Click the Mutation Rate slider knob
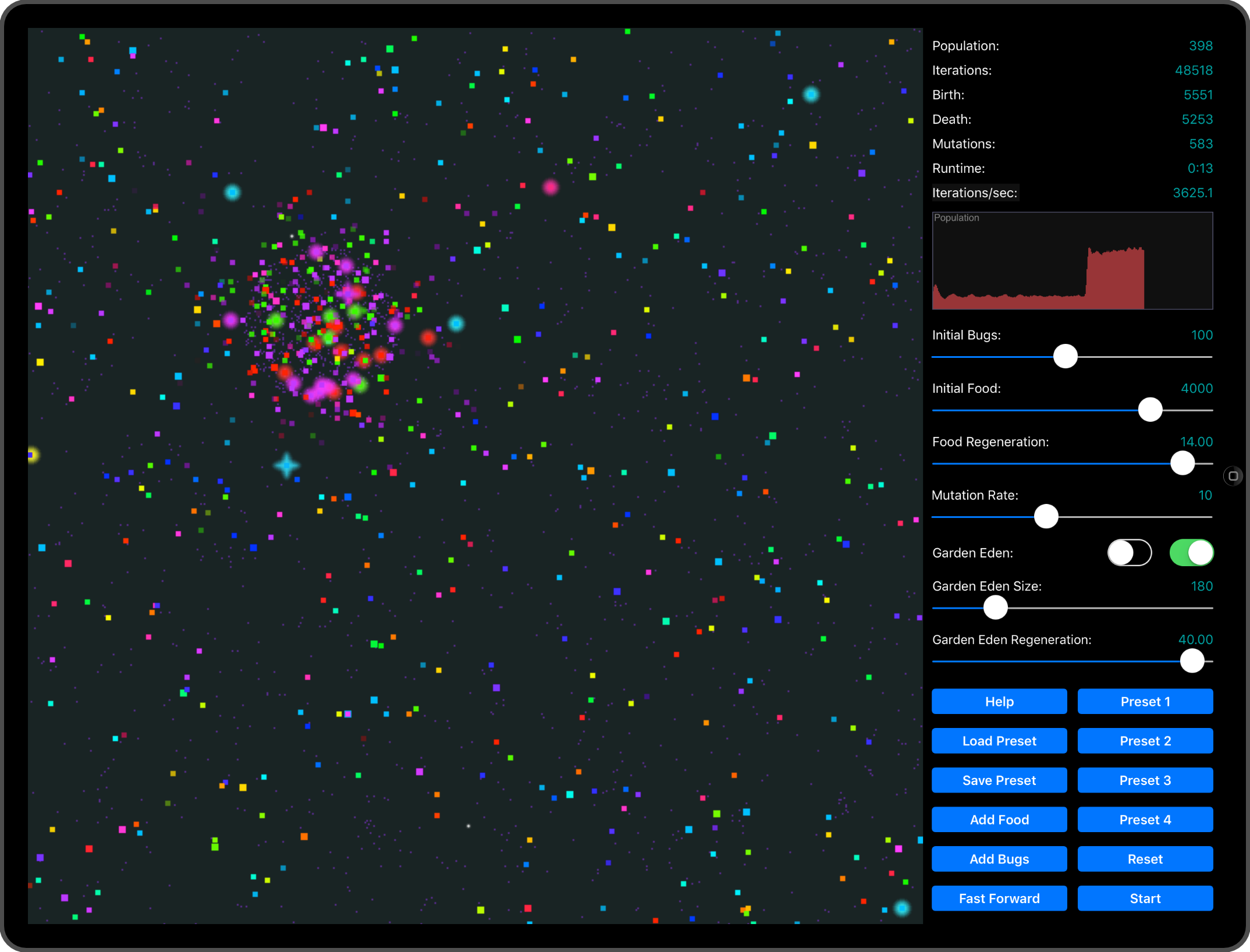 click(x=1046, y=517)
